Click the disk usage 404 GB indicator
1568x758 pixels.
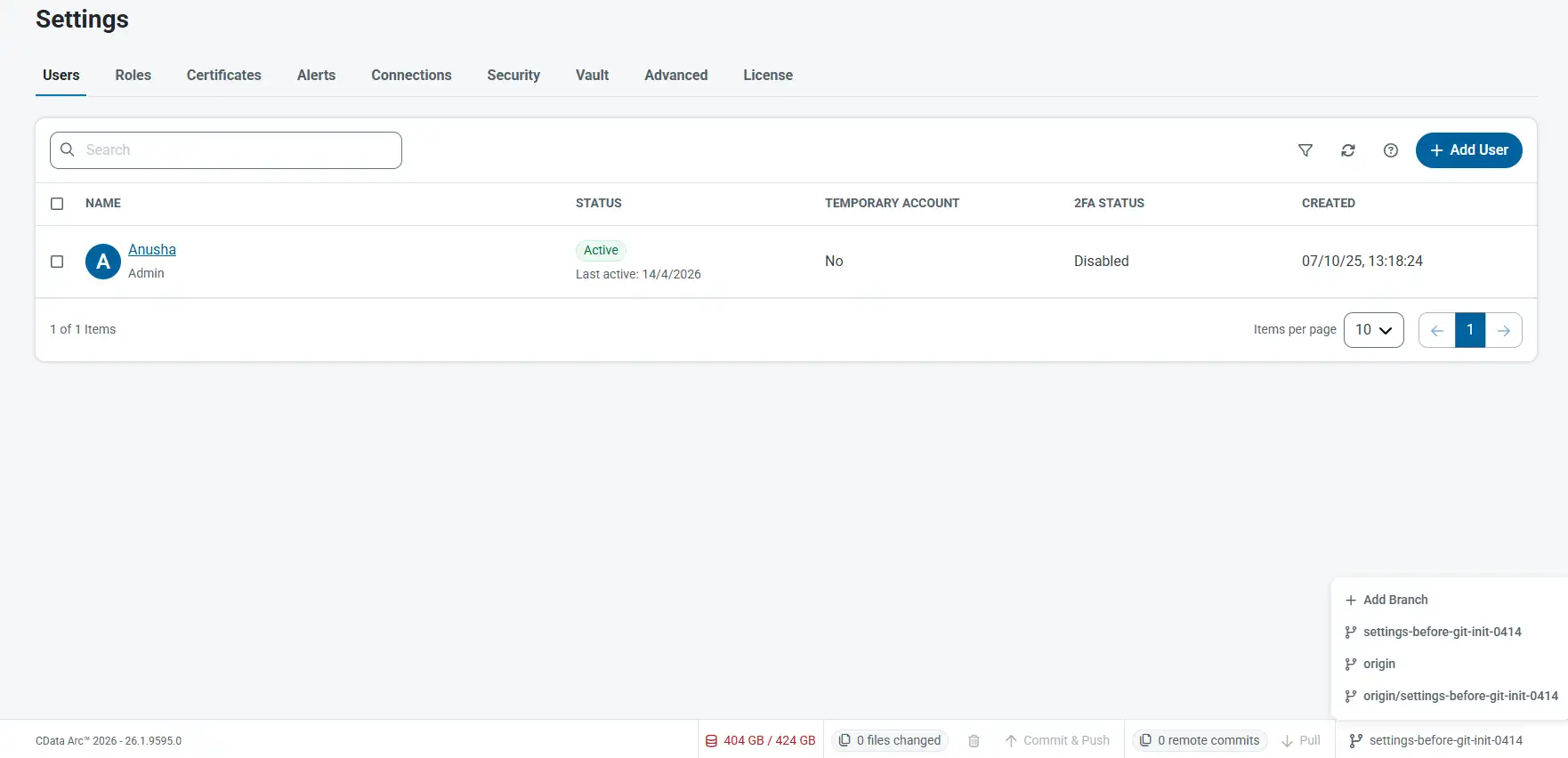coord(761,740)
